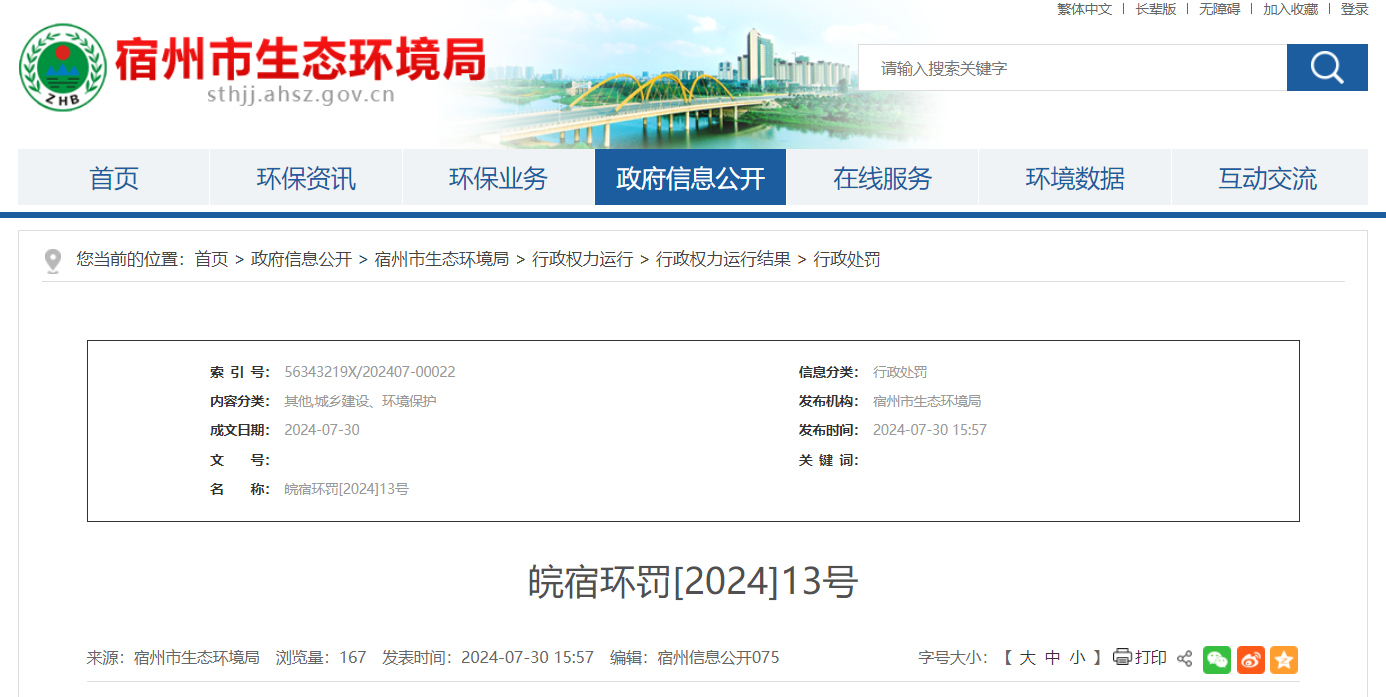Share to WeChat

(1217, 659)
